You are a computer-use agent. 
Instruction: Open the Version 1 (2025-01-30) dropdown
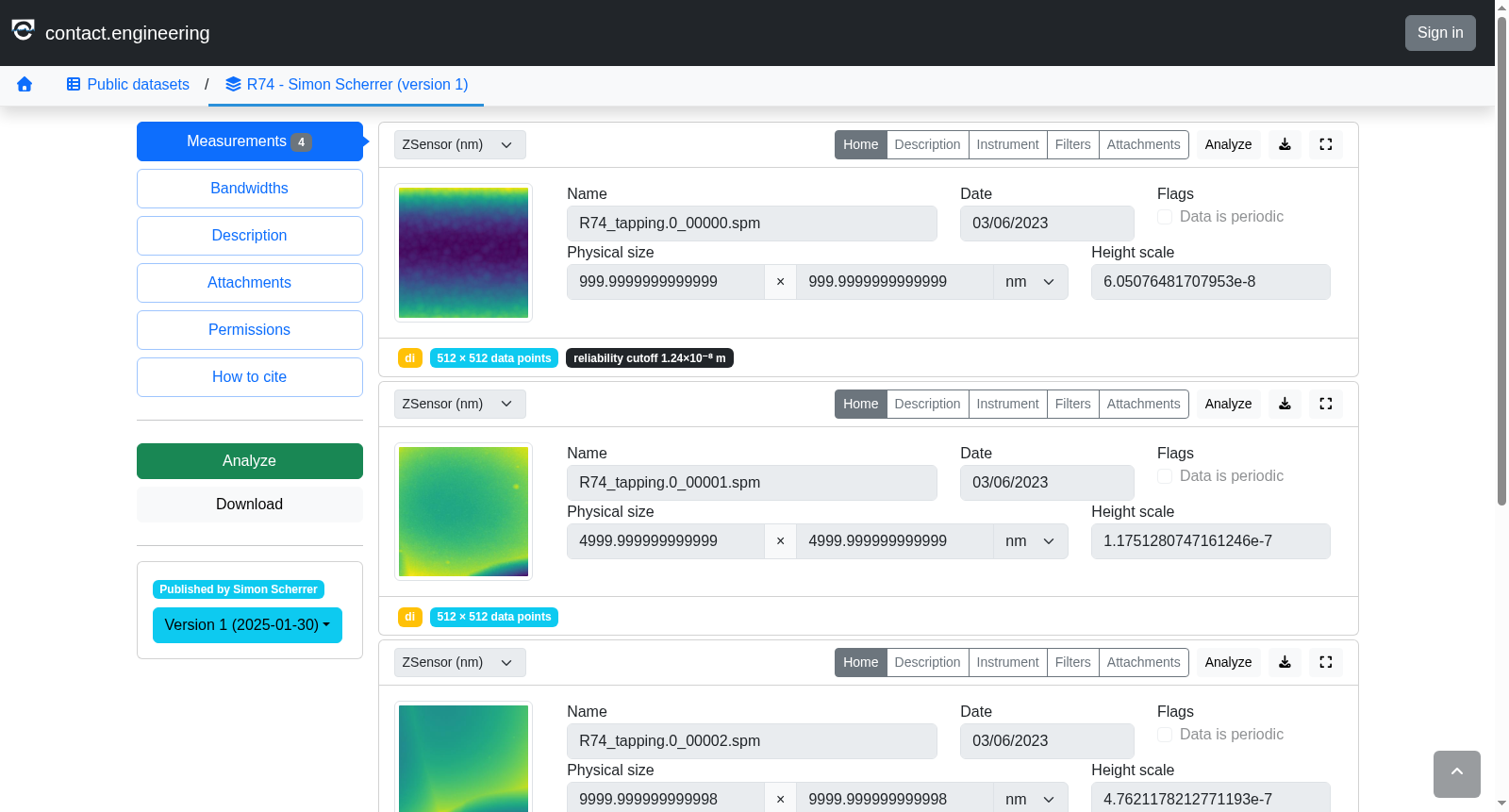click(247, 625)
